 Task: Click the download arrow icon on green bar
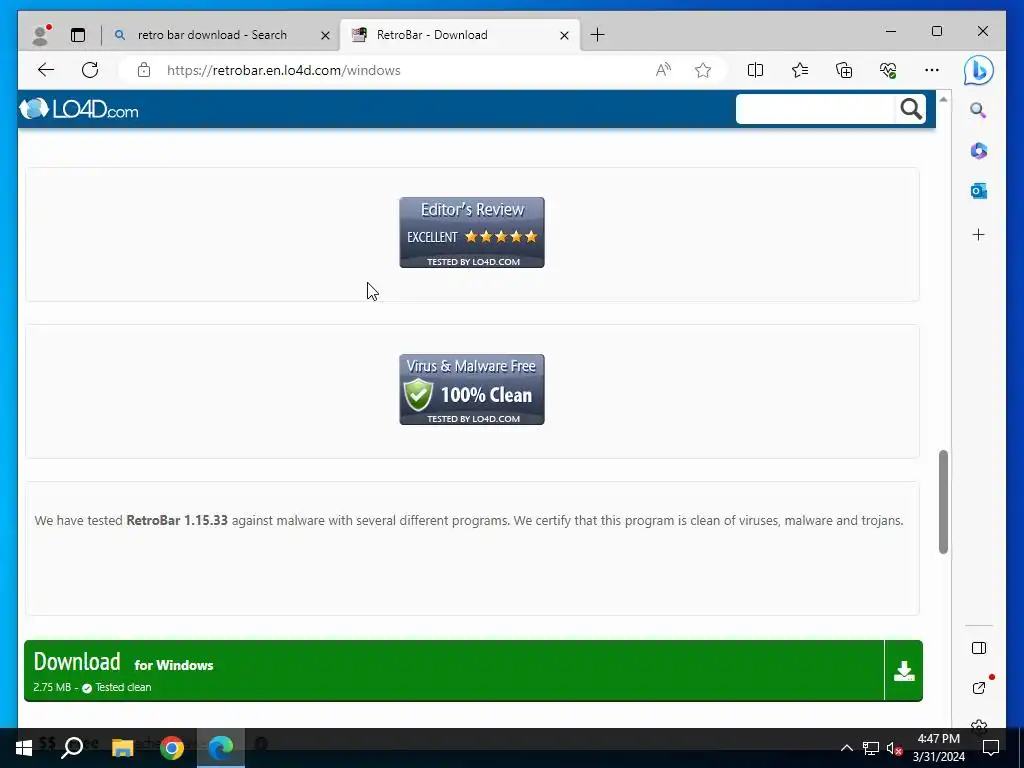(904, 671)
